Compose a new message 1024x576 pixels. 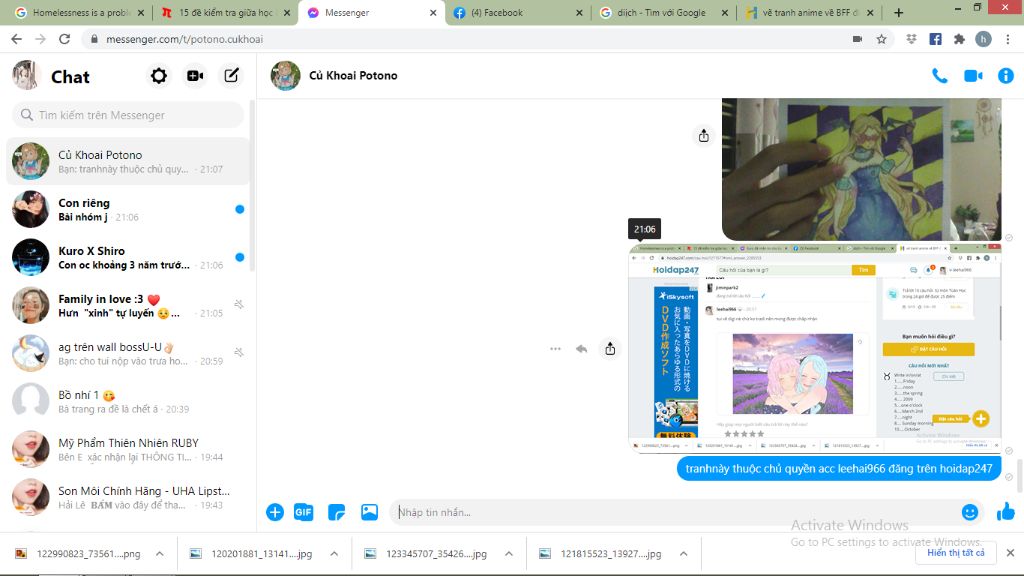[x=231, y=76]
